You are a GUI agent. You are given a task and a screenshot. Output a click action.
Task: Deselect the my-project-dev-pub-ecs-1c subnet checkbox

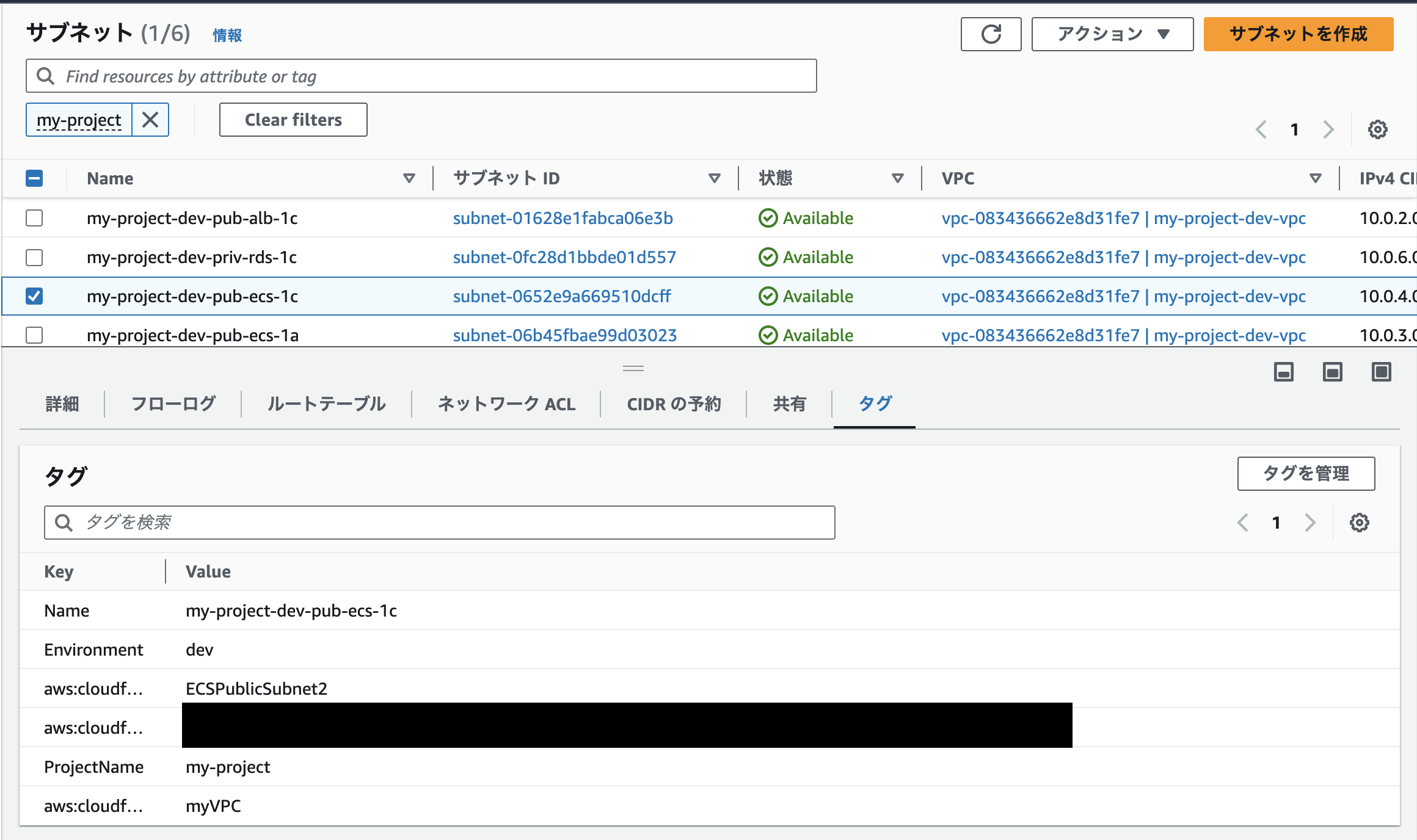[x=34, y=296]
